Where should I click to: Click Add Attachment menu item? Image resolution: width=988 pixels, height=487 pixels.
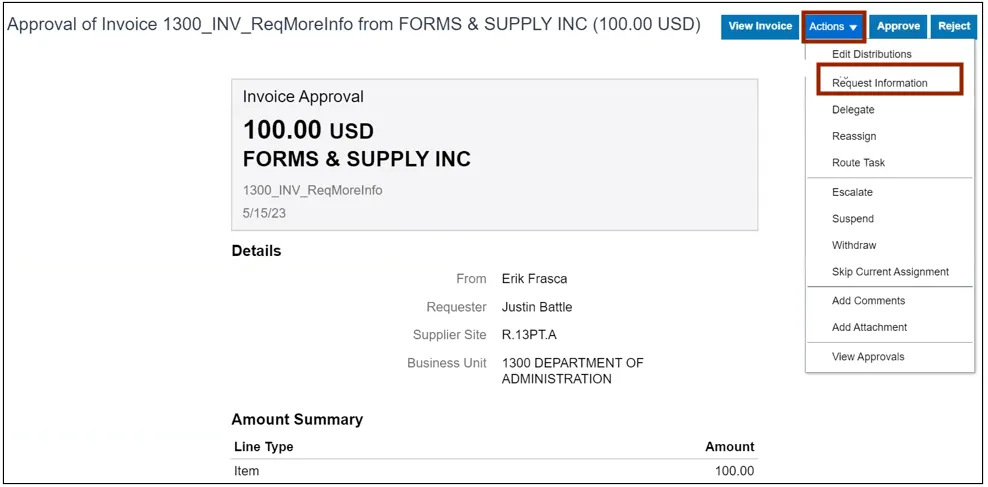869,327
